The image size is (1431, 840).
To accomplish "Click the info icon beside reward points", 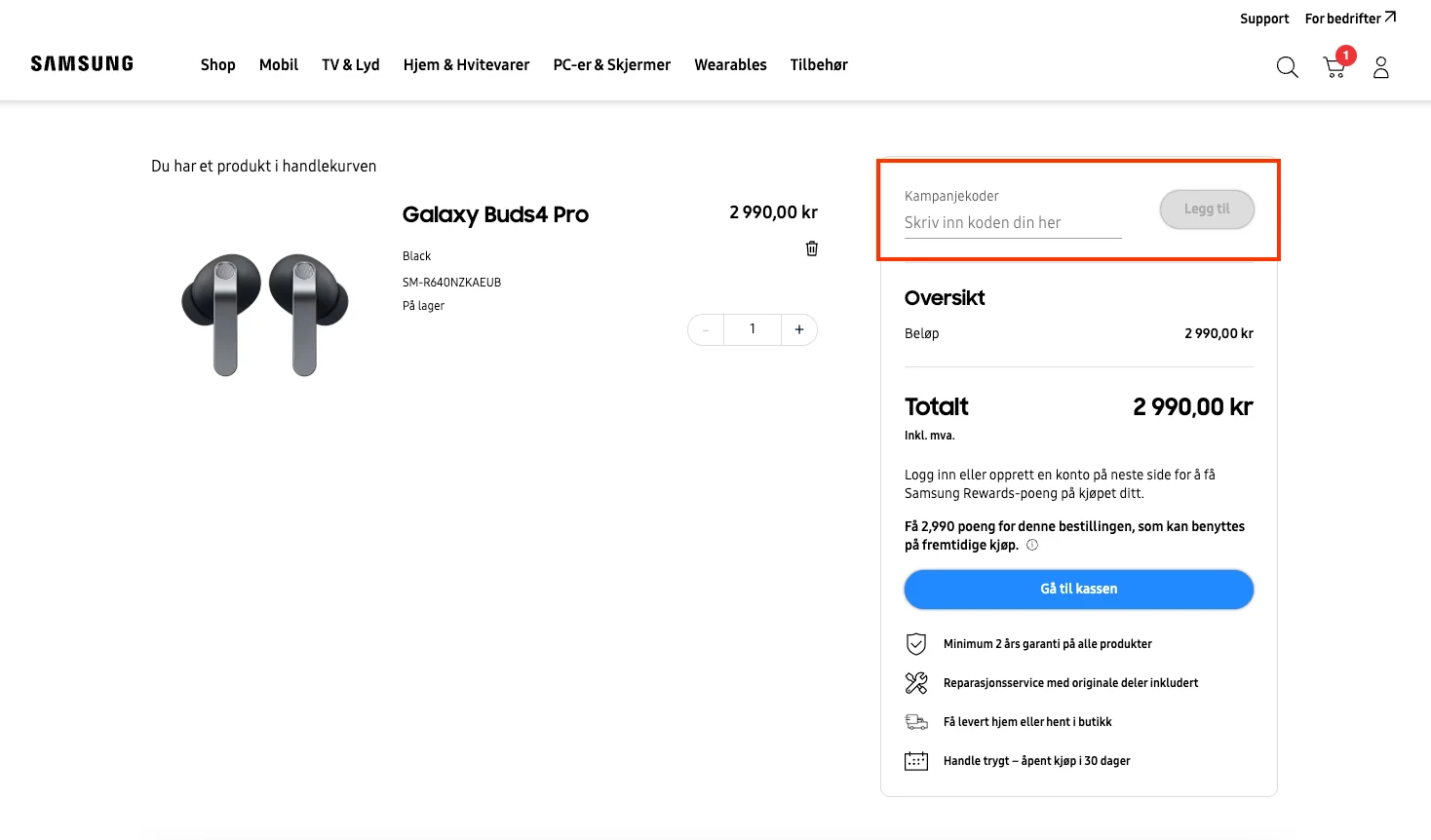I will point(1032,545).
